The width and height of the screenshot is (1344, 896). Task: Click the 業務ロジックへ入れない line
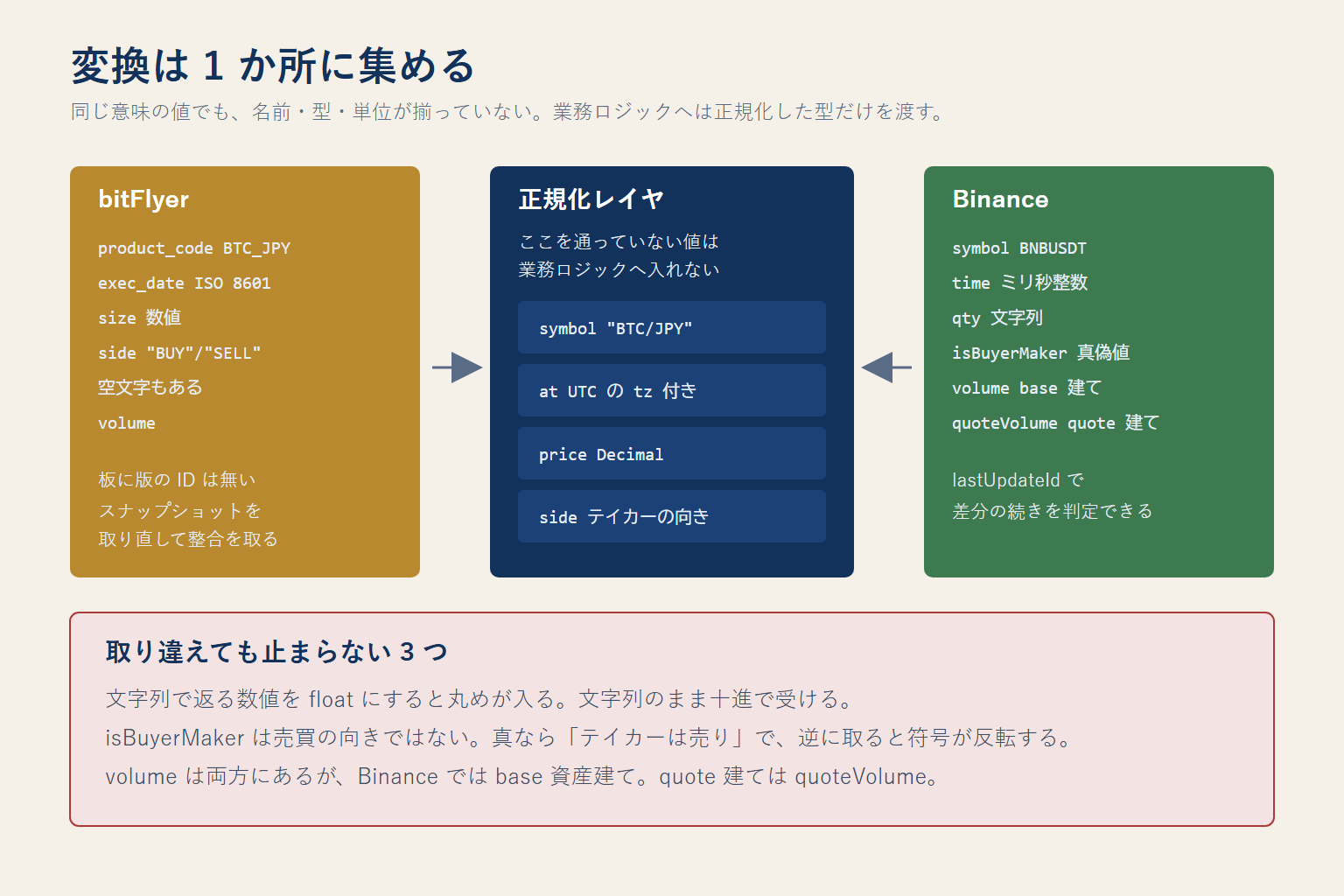point(619,269)
